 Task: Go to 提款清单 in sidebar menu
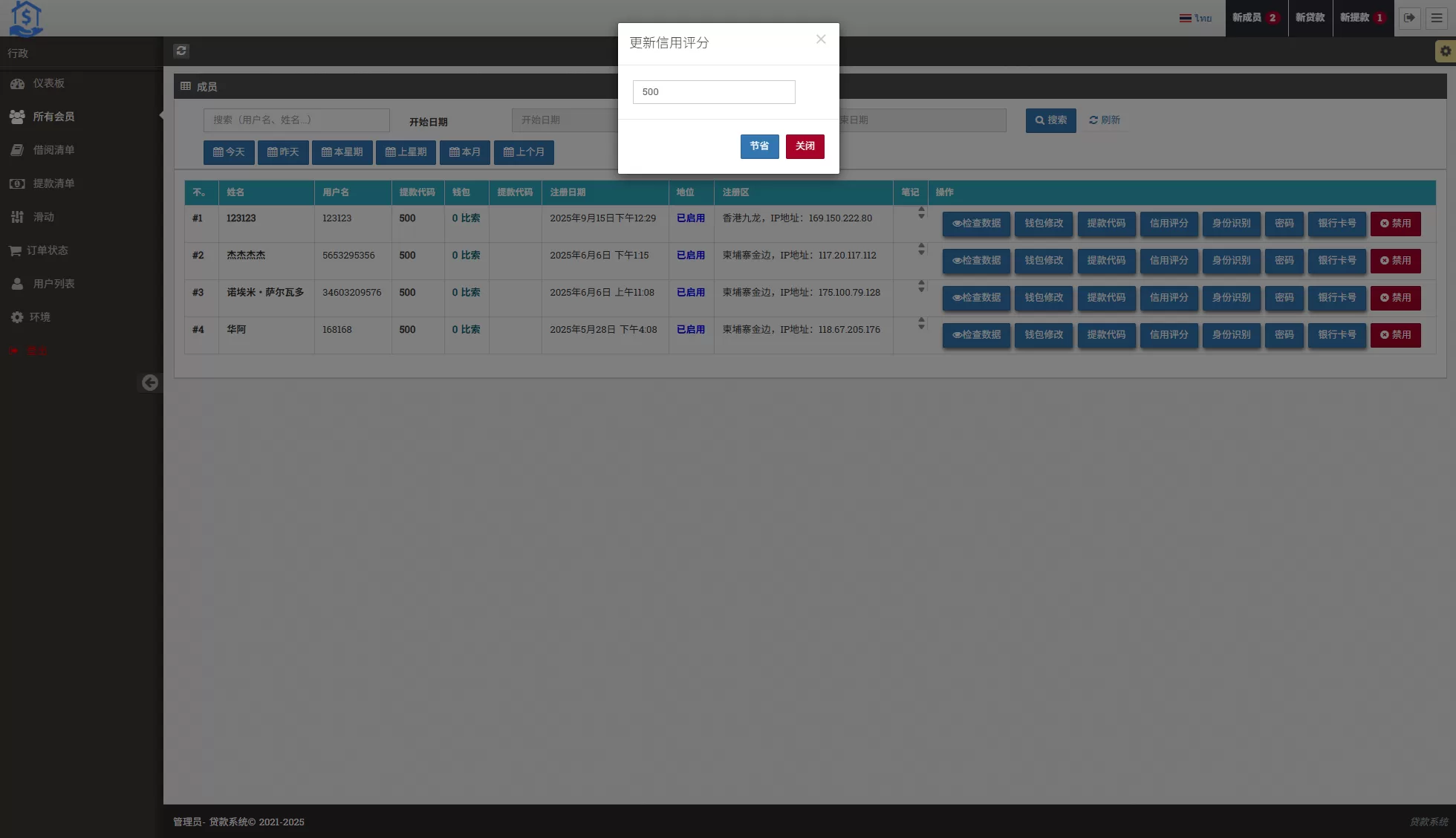(53, 183)
